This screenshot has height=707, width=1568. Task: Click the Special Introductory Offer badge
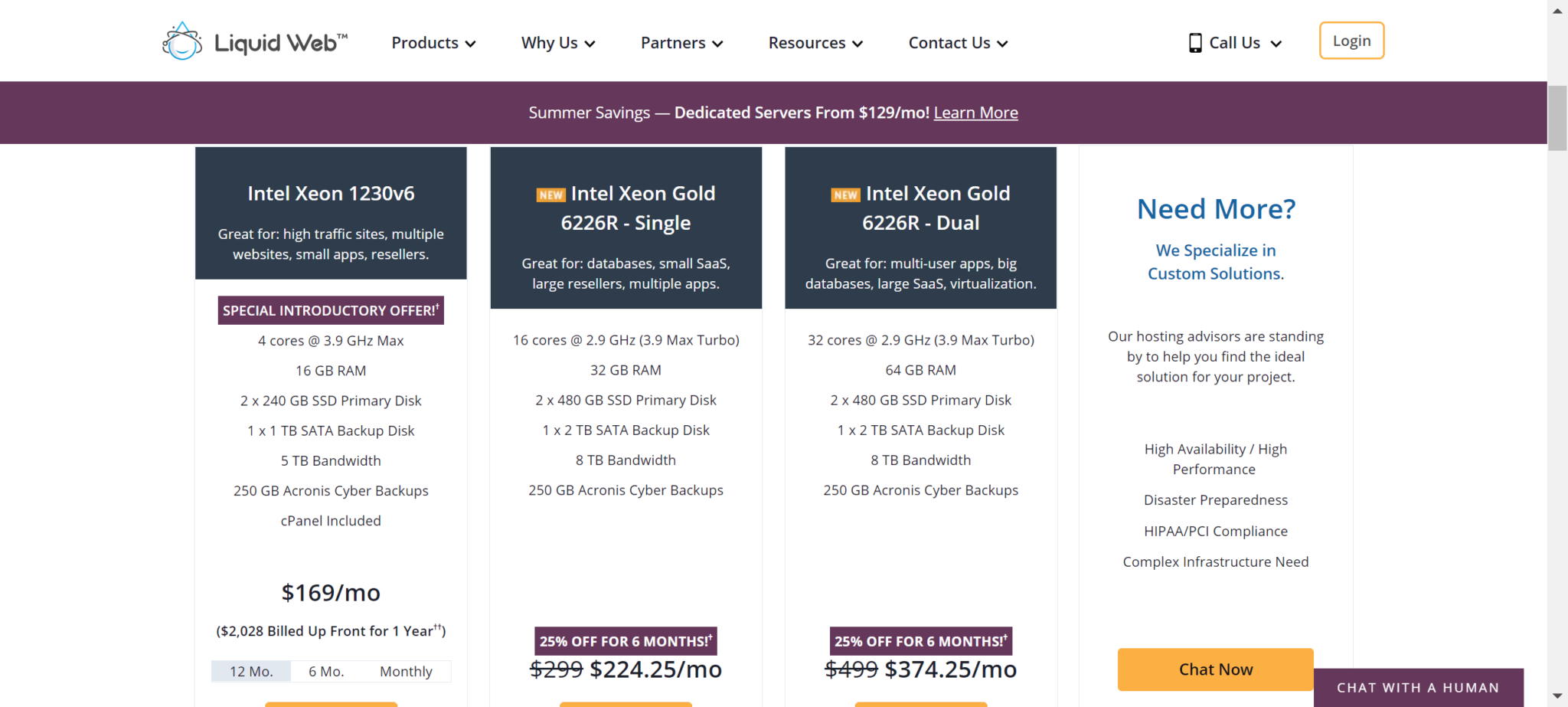pos(331,310)
